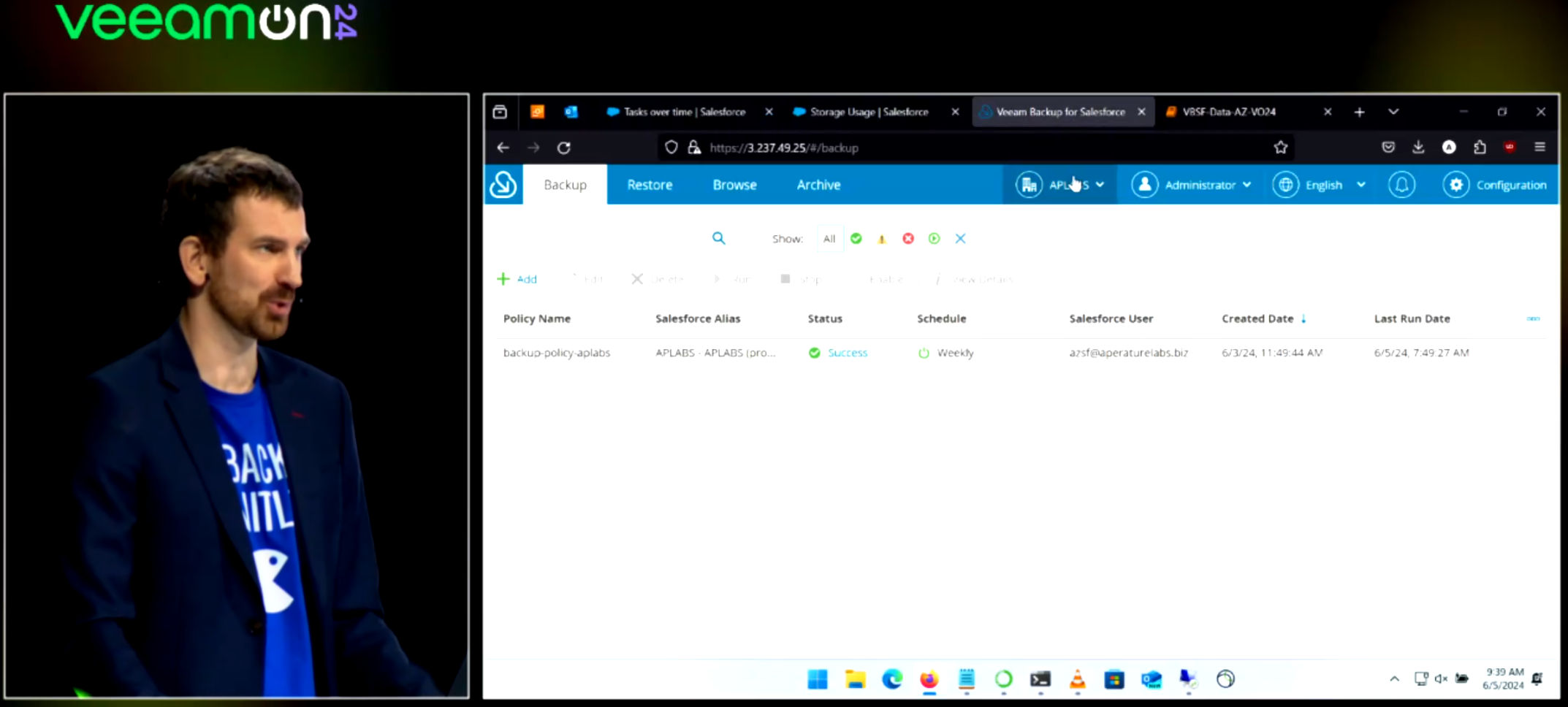Sort by Schedule column header
Screen dimensions: 1568x707
pos(941,318)
